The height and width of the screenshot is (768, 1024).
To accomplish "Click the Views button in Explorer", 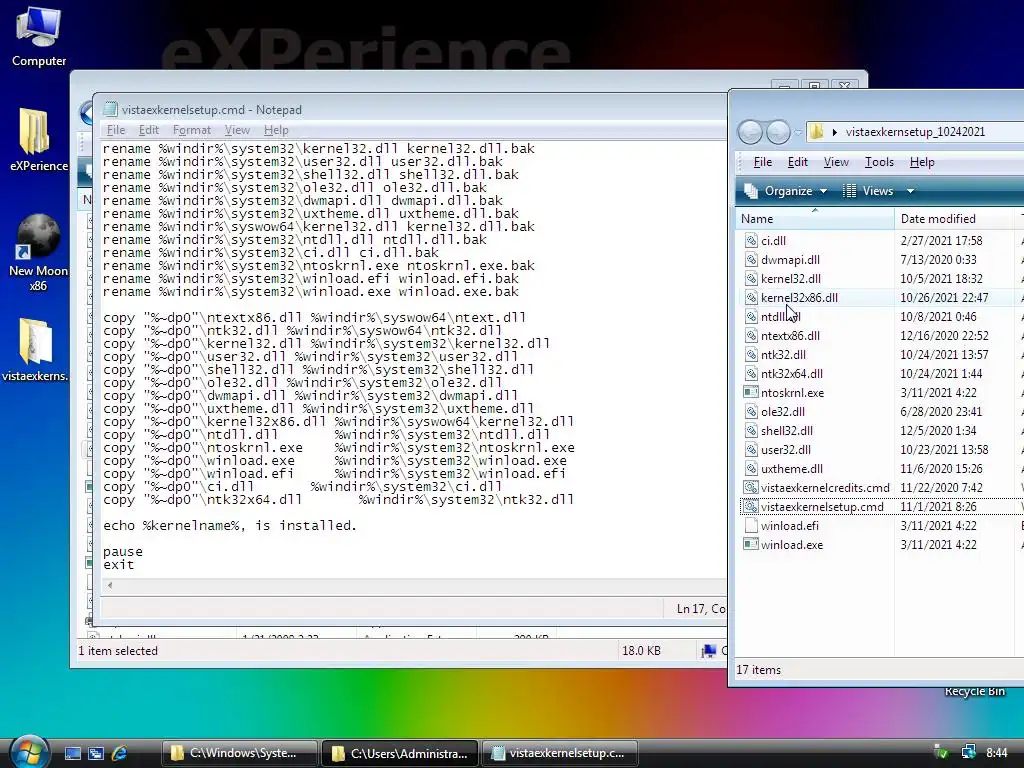I will [869, 191].
